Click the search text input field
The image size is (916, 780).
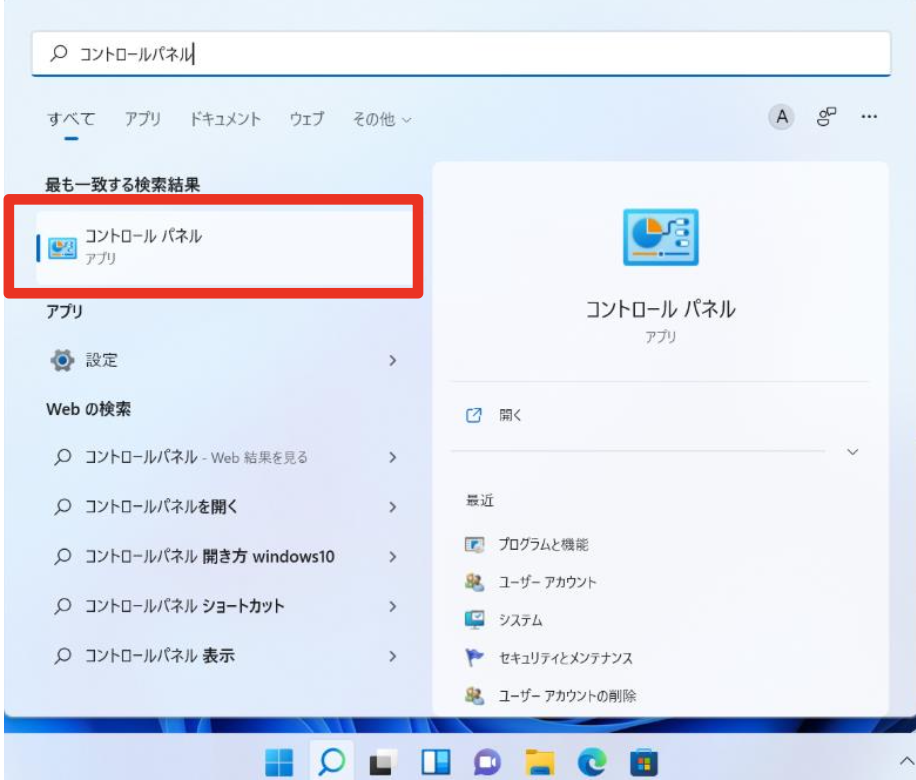(x=460, y=54)
